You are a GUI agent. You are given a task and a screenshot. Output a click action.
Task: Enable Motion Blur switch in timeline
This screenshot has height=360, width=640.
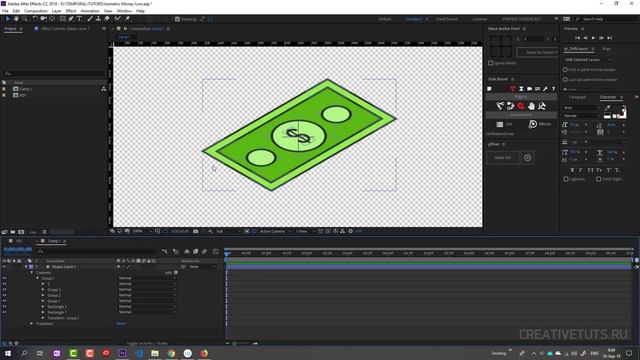(204, 251)
